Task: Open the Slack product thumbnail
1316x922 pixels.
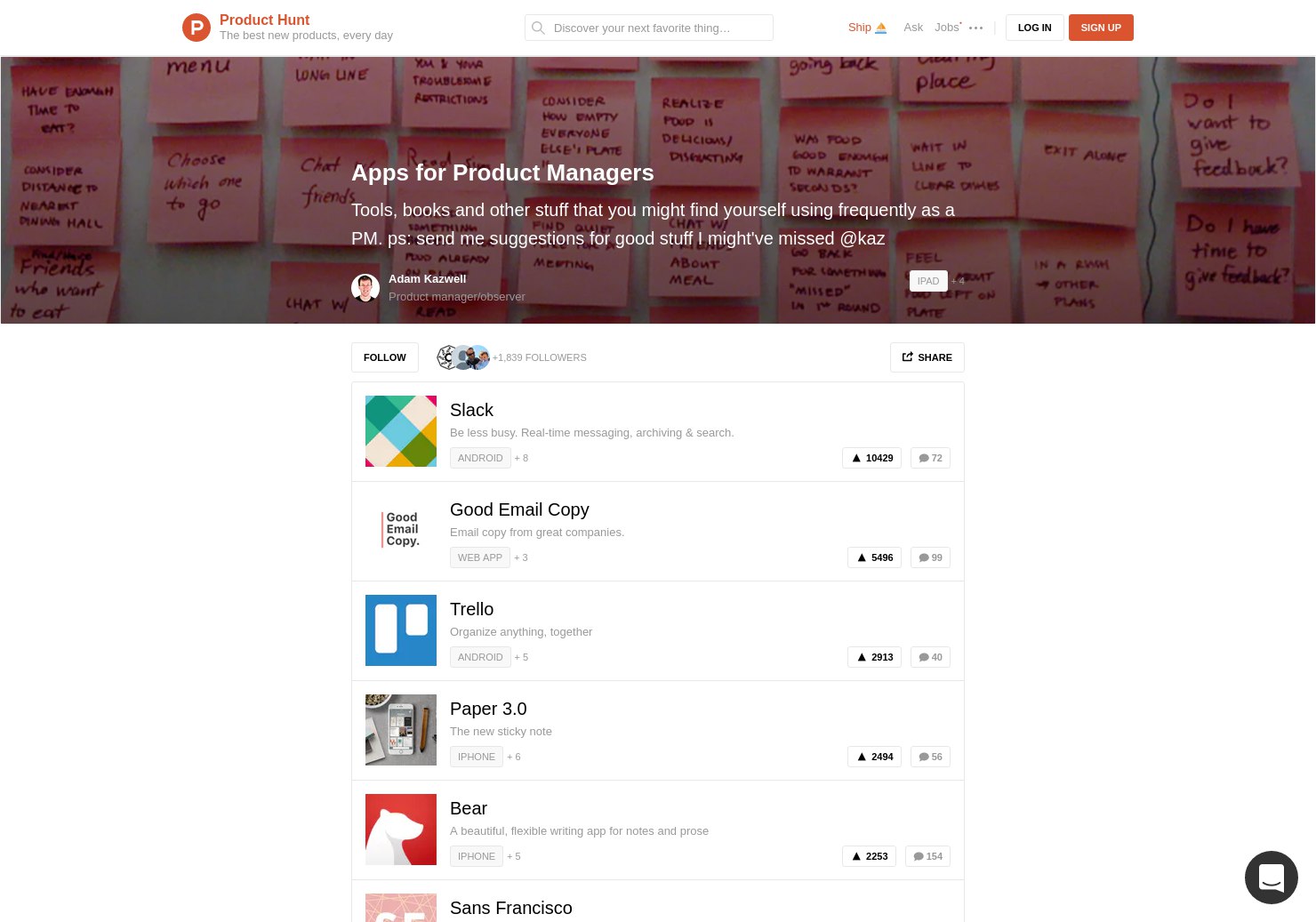Action: 401,431
